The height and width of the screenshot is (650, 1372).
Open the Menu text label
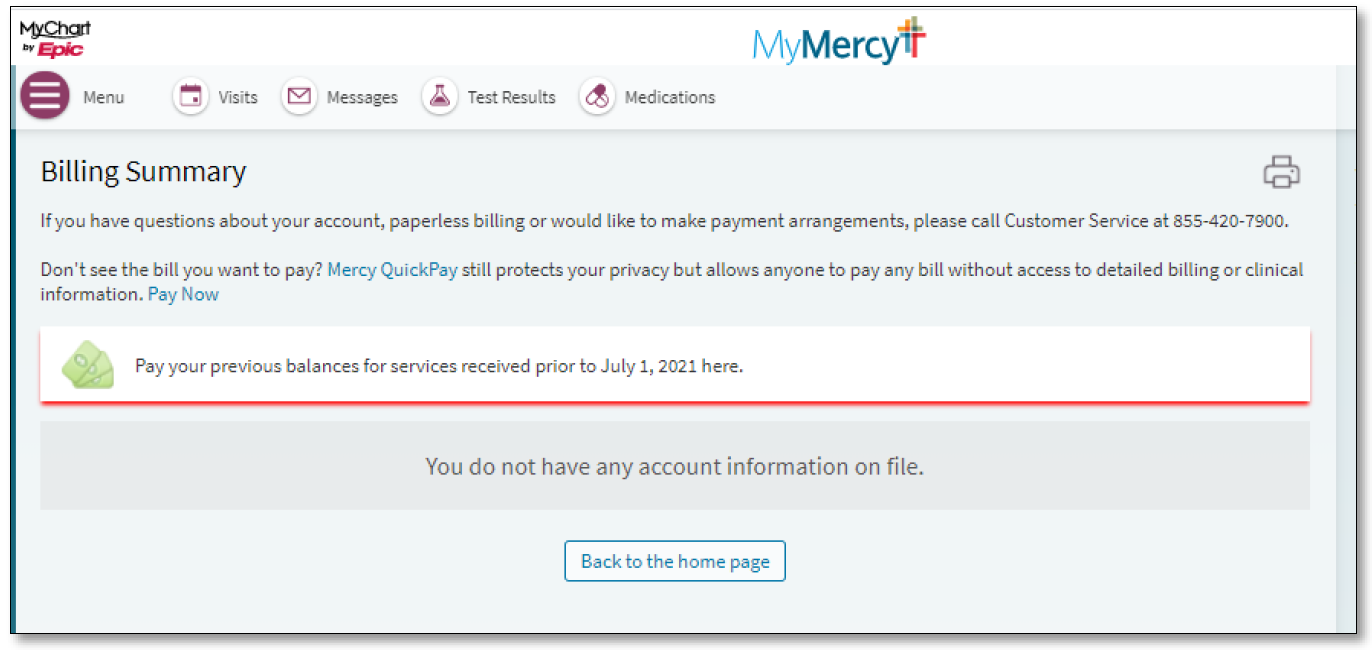(104, 97)
